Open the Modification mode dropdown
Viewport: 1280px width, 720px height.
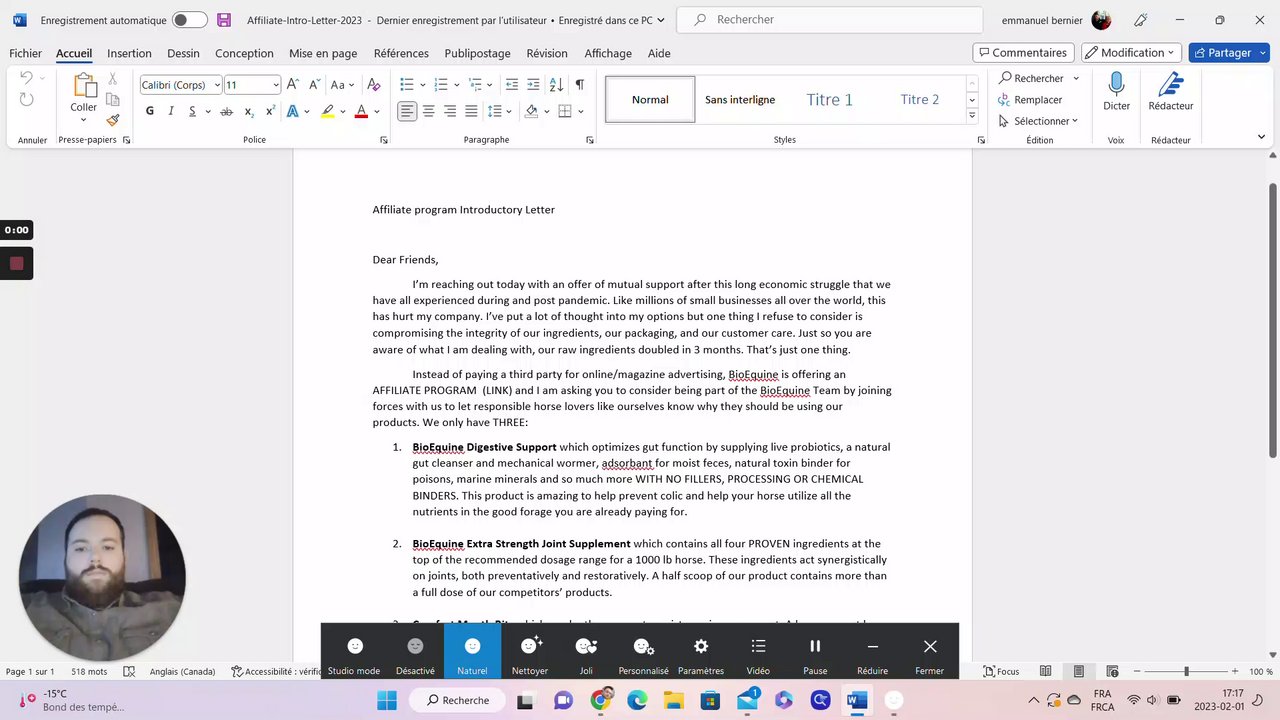tap(1132, 53)
